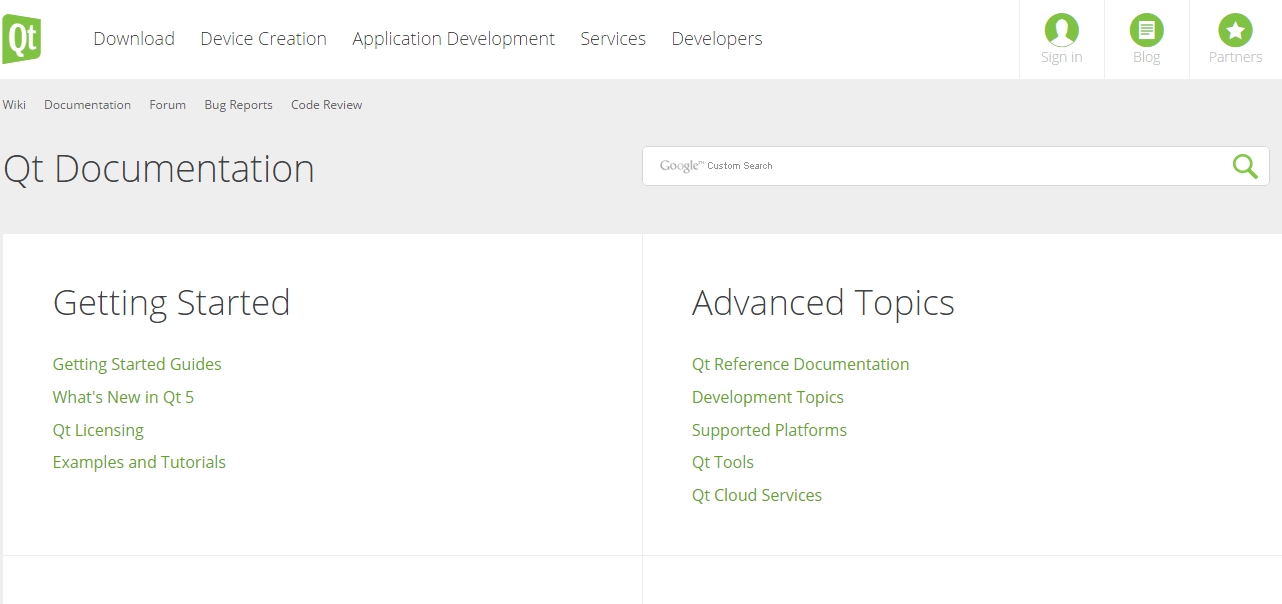View the Qt Licensing page
The height and width of the screenshot is (604, 1282).
coord(98,430)
